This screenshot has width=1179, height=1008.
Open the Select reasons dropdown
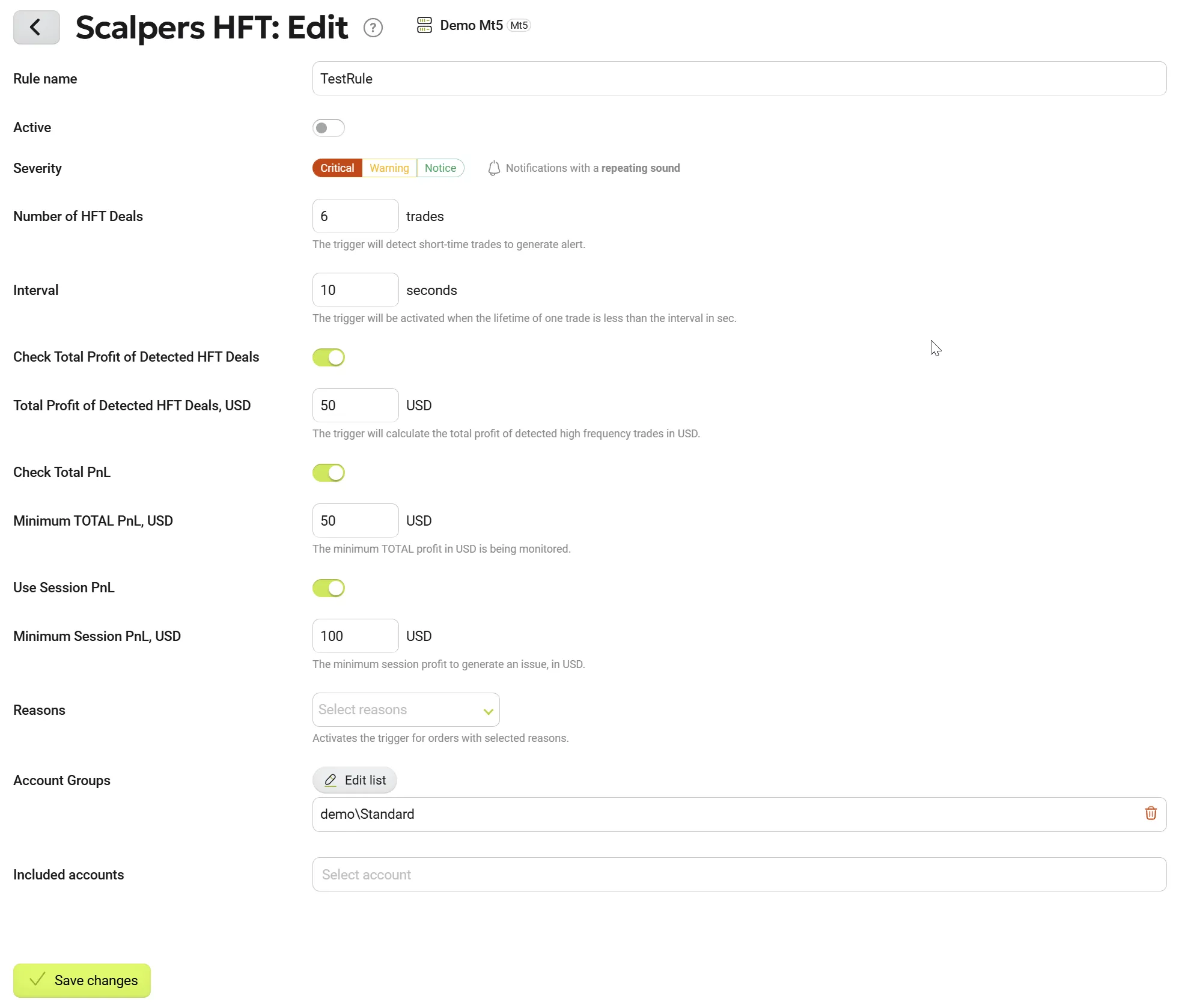(x=406, y=710)
